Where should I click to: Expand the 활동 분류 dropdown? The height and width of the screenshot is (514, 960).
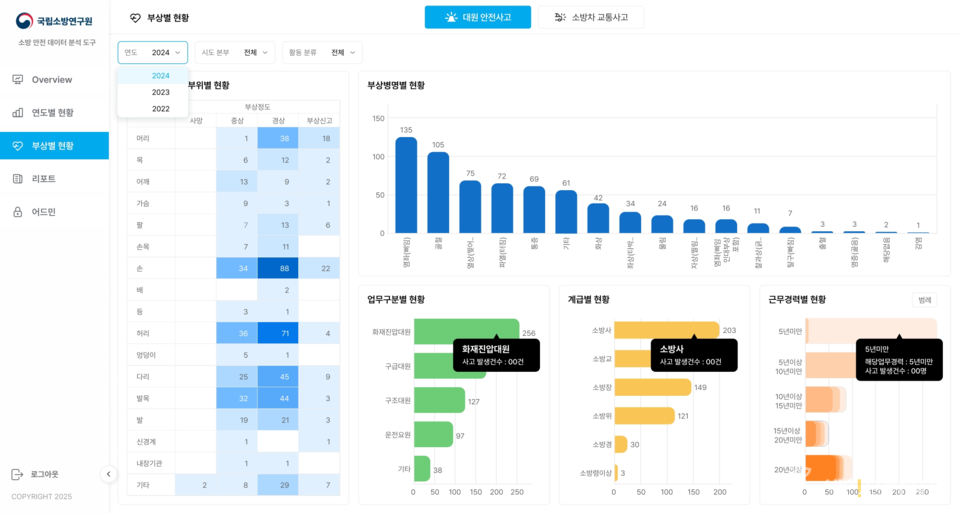pos(321,53)
